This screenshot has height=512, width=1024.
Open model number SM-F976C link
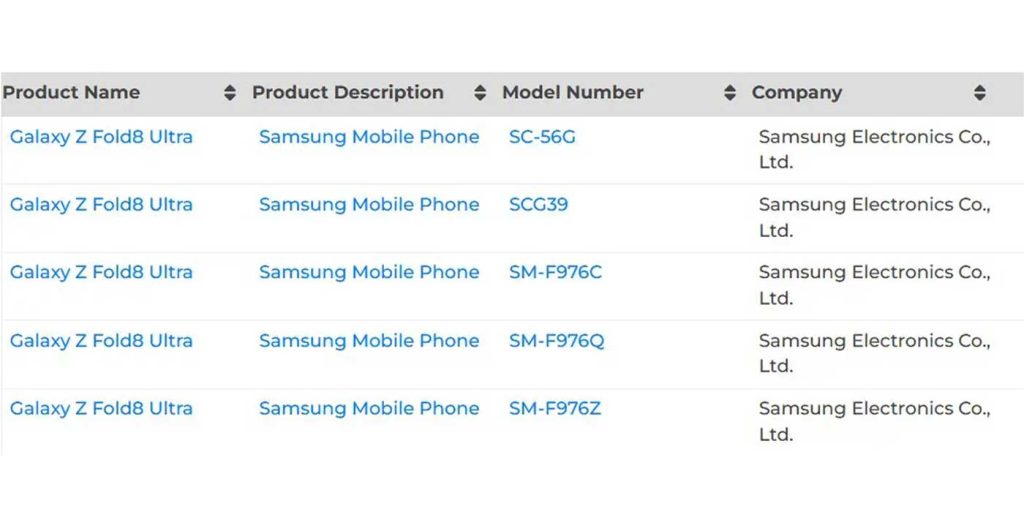[555, 272]
